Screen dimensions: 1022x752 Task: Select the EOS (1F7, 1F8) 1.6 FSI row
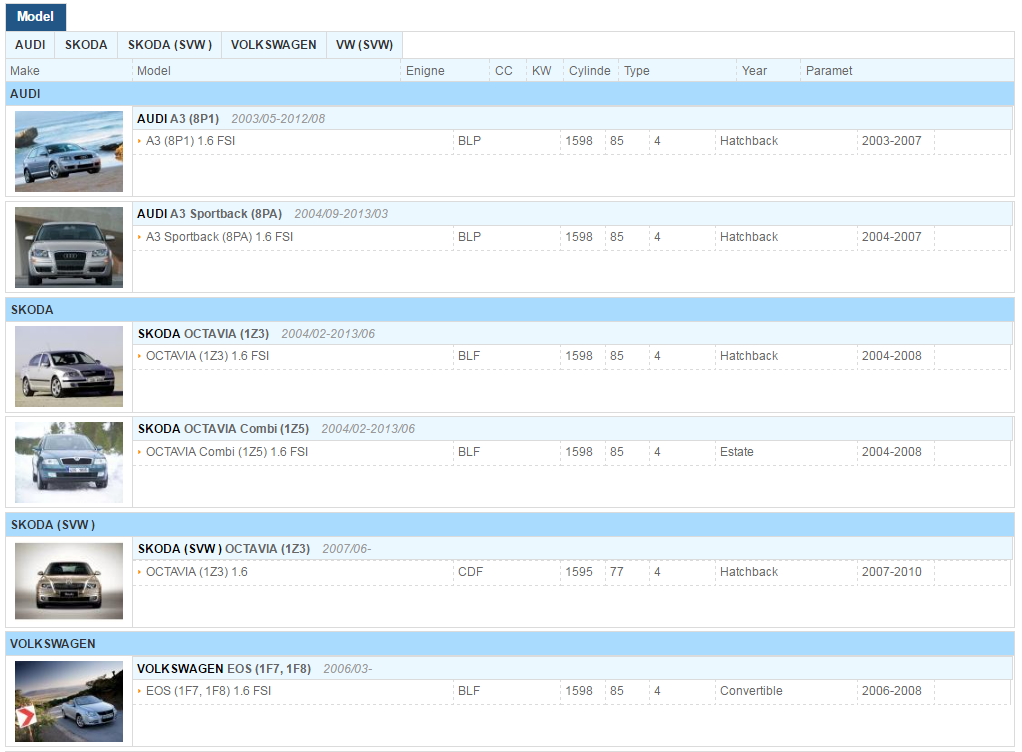572,691
